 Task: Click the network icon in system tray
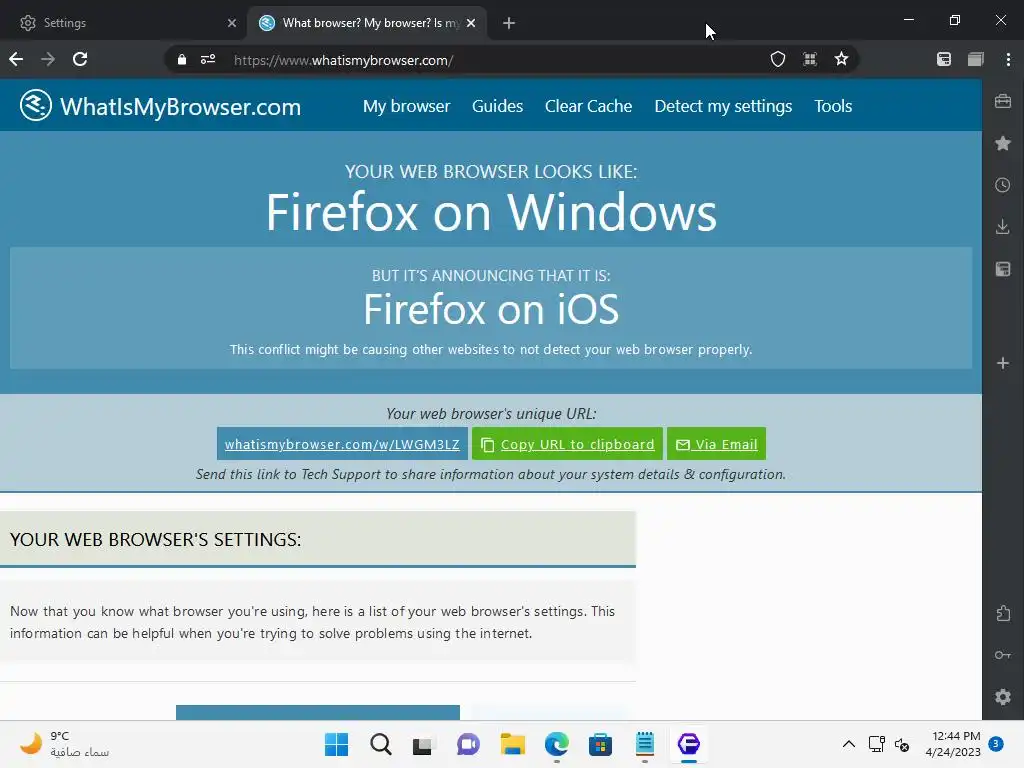pos(876,744)
